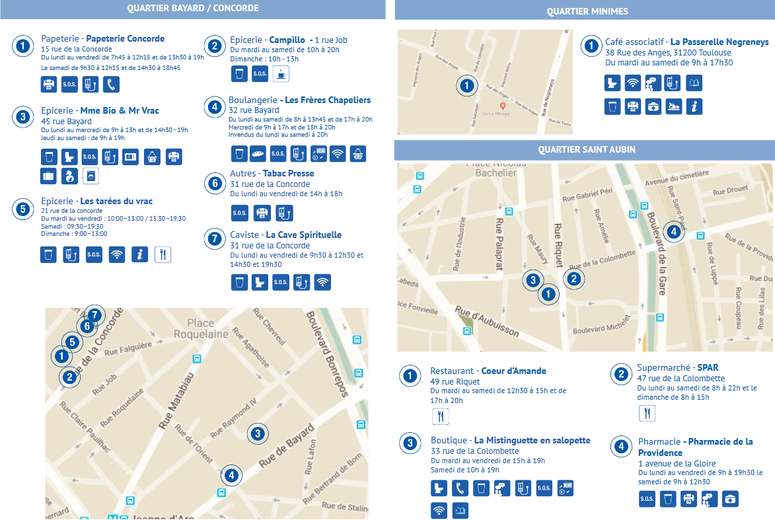The height and width of the screenshot is (520, 775).
Task: Click the restaurant icon under SPAR
Action: click(647, 413)
